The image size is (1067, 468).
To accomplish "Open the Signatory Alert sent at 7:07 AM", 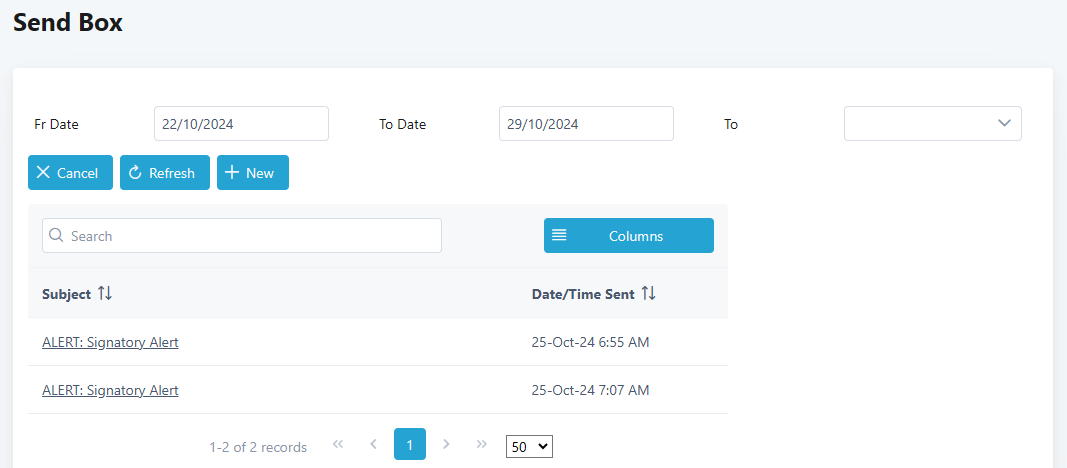I will click(x=110, y=390).
